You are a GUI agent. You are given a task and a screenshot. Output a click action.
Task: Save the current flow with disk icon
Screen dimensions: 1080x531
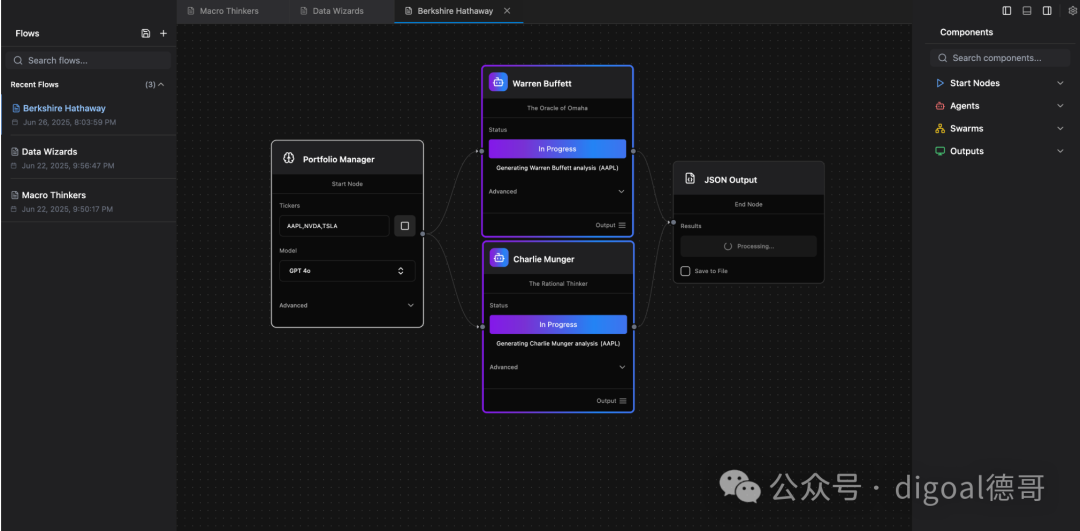[x=145, y=33]
